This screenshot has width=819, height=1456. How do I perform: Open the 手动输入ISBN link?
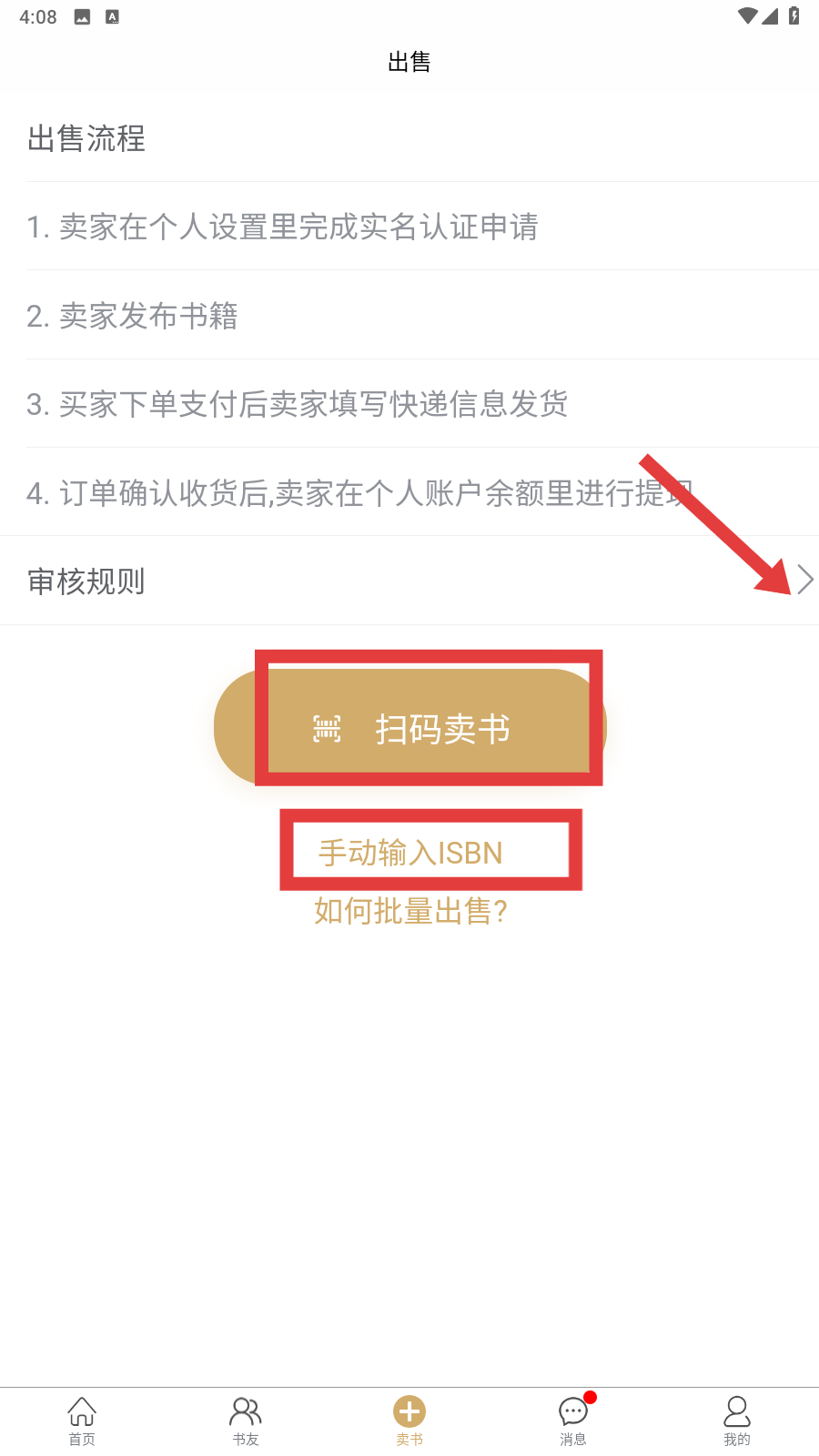tap(410, 853)
